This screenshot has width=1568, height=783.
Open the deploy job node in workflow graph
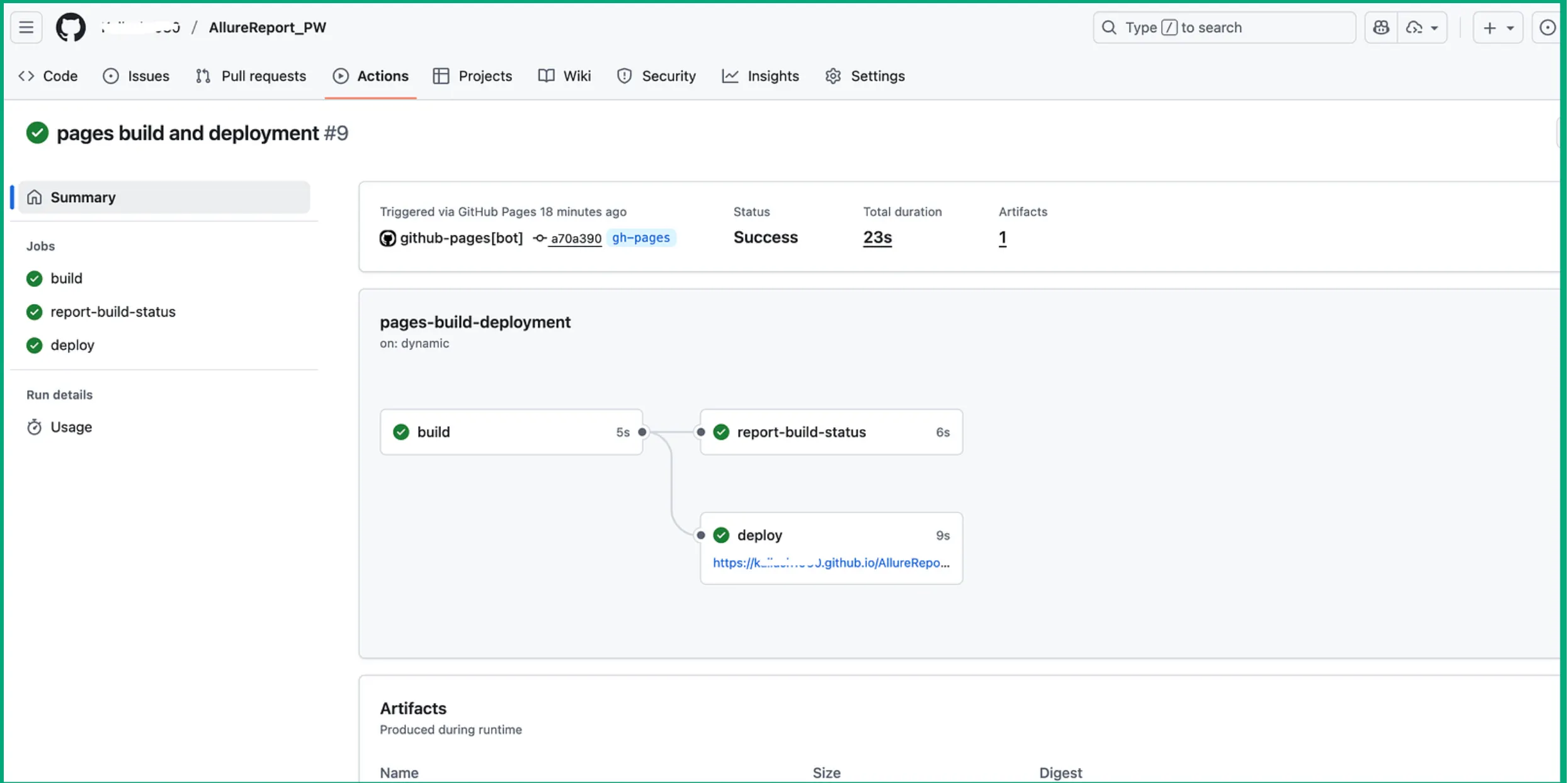[759, 535]
